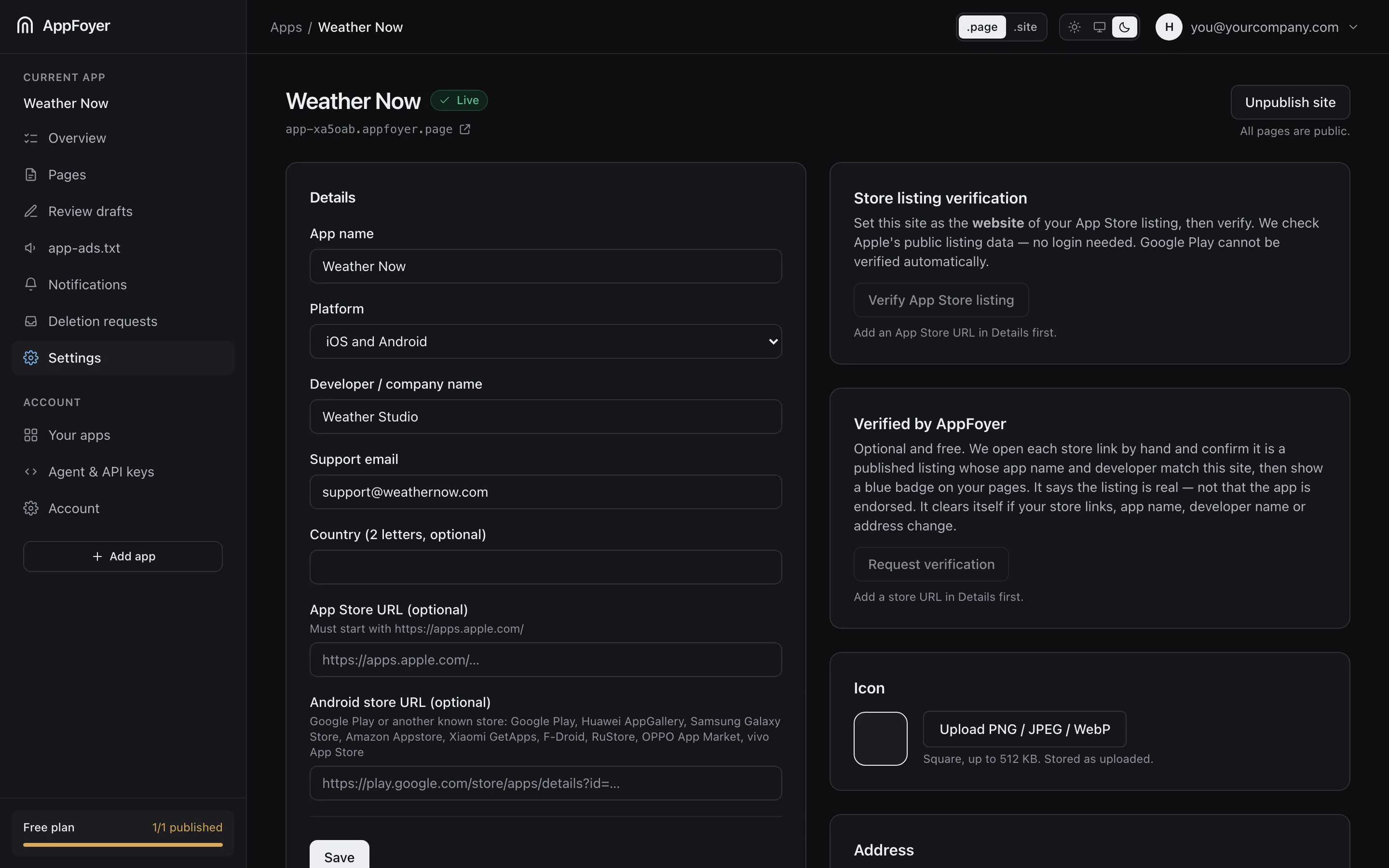Open Deletion requests
The width and height of the screenshot is (1389, 868).
pos(123,322)
